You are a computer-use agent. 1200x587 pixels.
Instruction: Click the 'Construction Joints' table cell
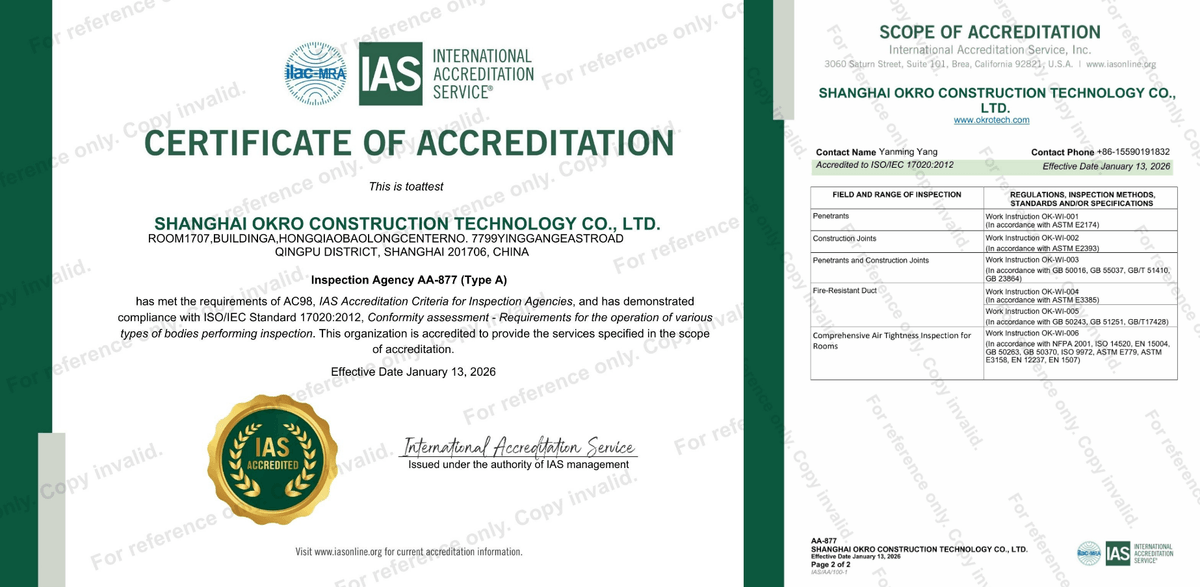pyautogui.click(x=896, y=243)
